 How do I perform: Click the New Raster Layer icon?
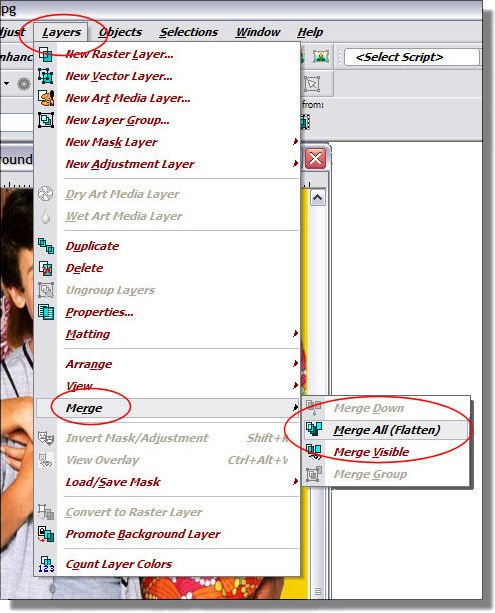[x=46, y=54]
